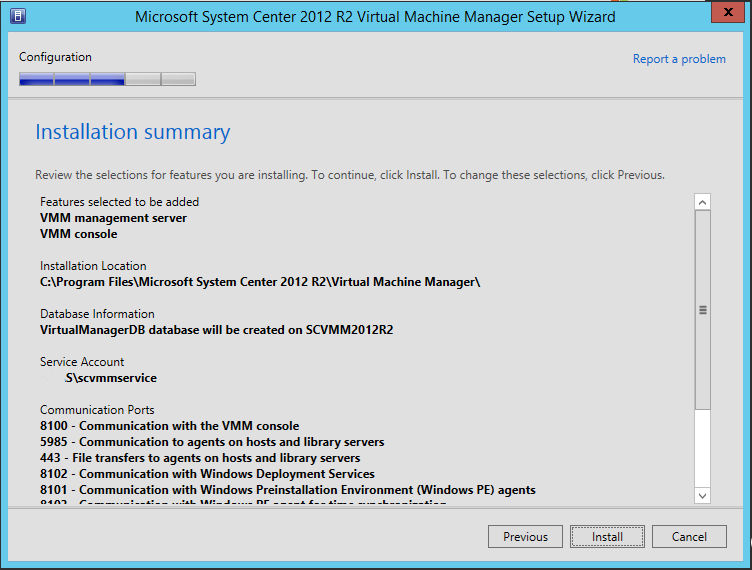This screenshot has width=752, height=570.
Task: Click the port 8100 VMM console line
Action: click(x=169, y=426)
